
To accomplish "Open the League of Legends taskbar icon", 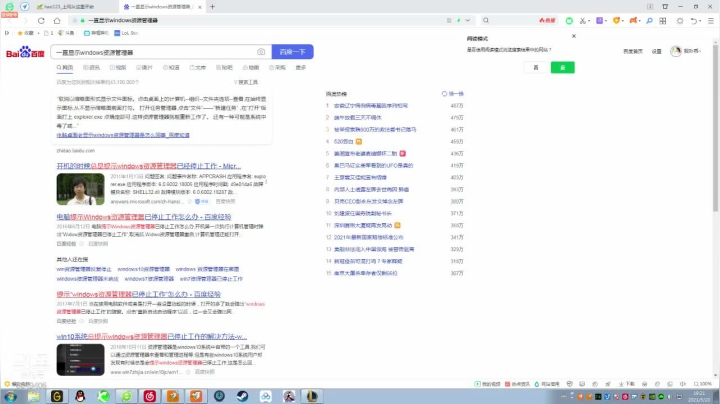I will [312, 396].
